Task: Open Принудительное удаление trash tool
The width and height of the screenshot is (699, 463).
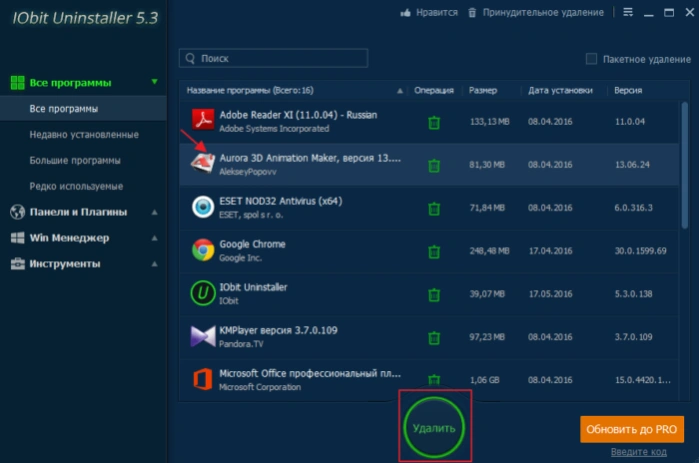Action: (x=472, y=13)
